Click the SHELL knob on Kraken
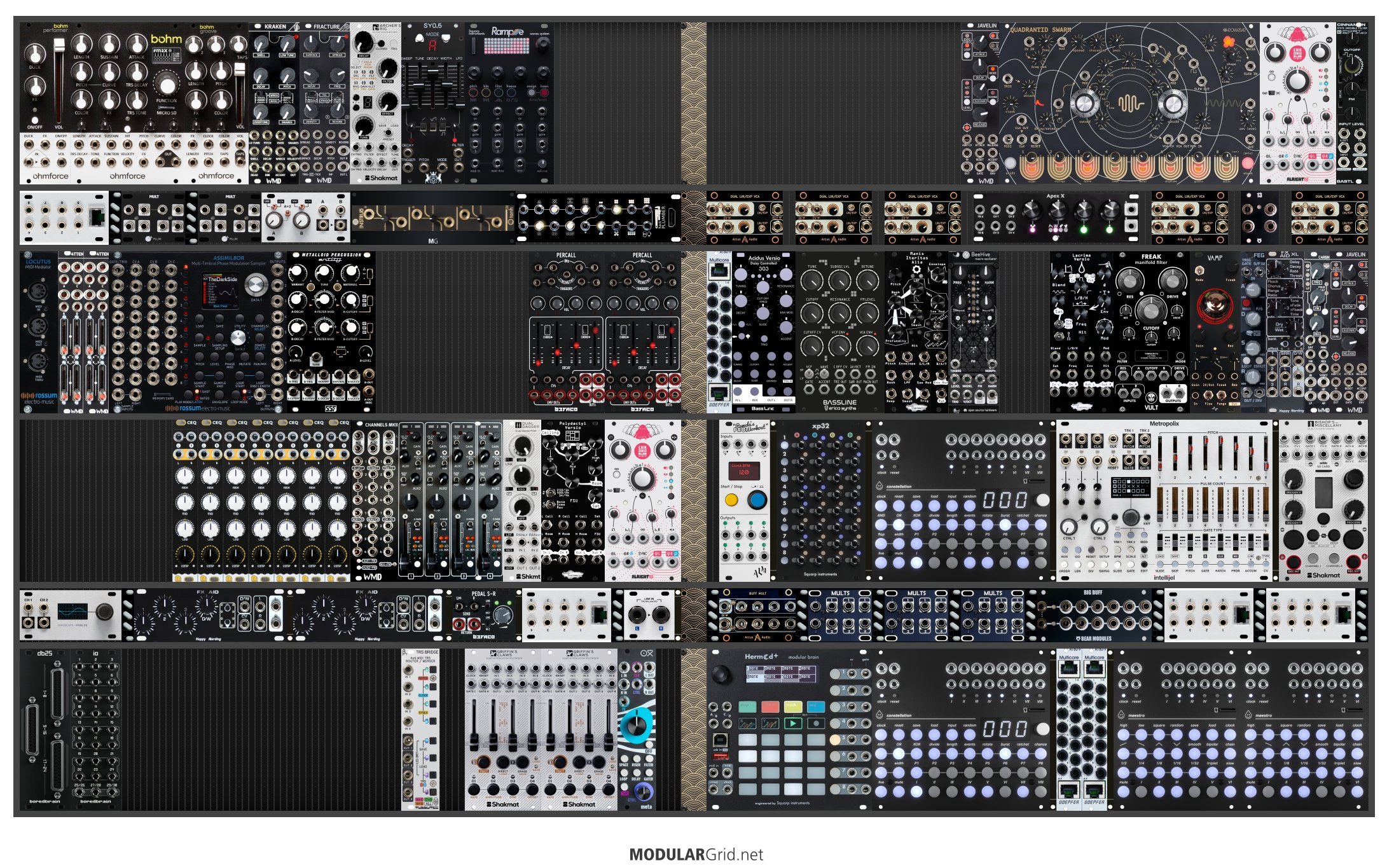1394x868 pixels. [261, 44]
